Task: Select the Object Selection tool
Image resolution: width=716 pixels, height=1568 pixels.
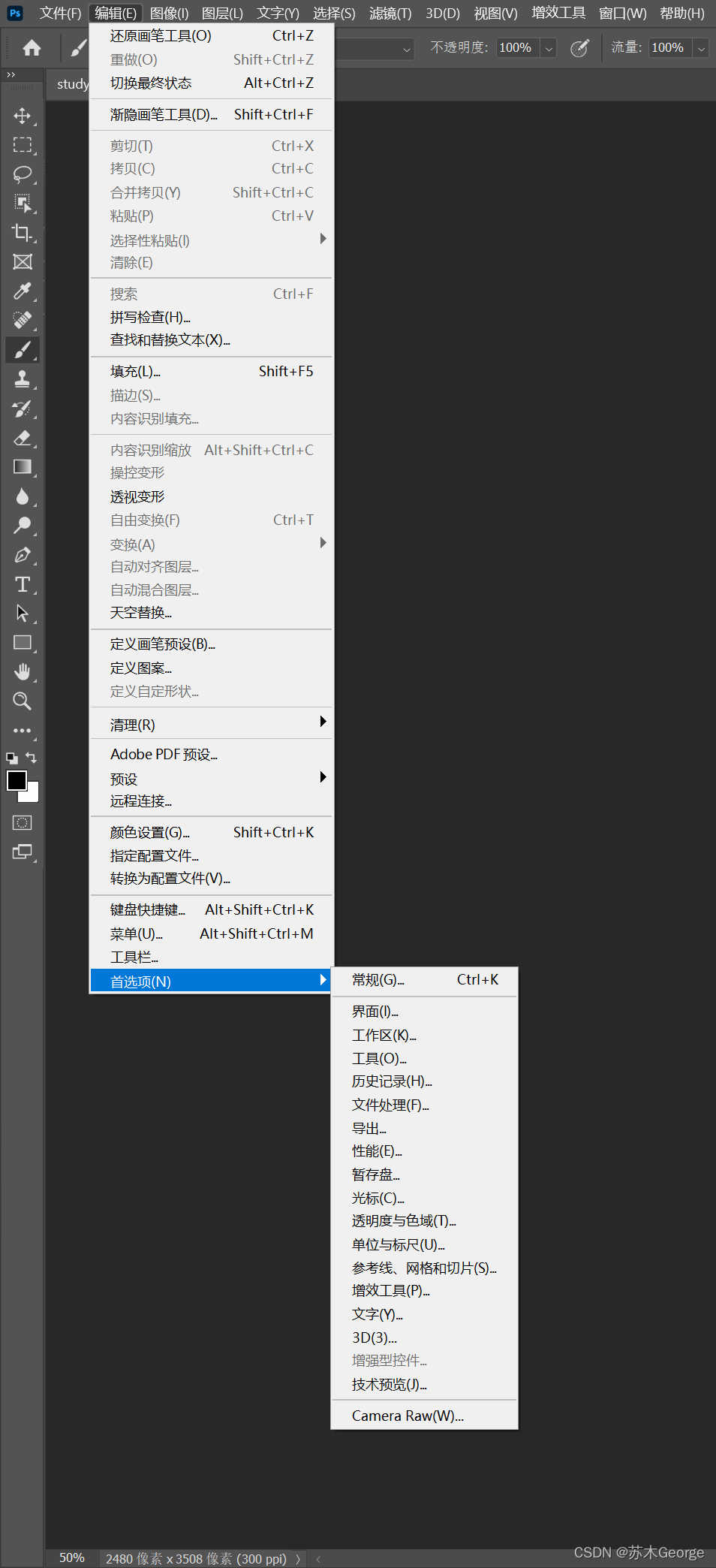Action: coord(23,204)
